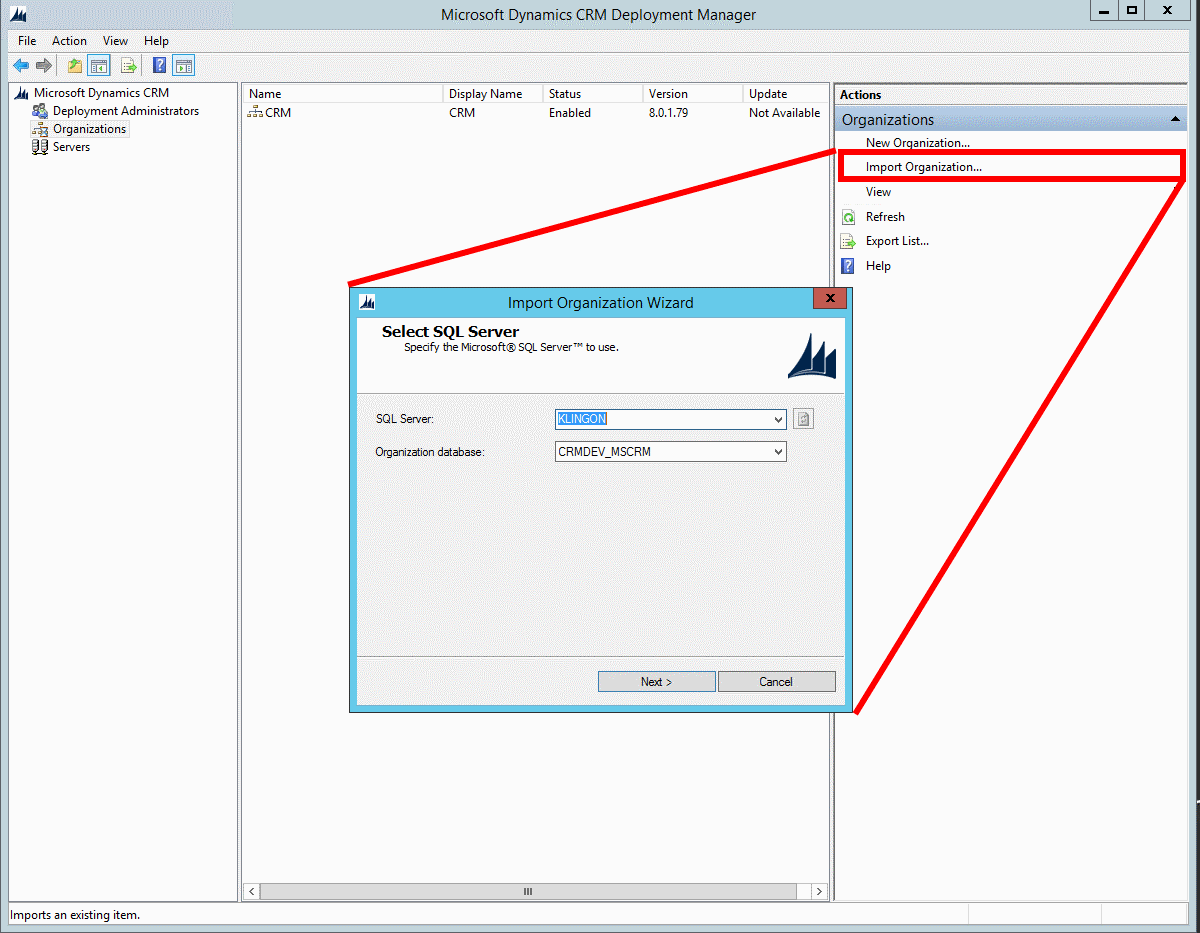Image resolution: width=1200 pixels, height=933 pixels.
Task: Click the horizontal scrollbar right arrow
Action: [x=819, y=891]
